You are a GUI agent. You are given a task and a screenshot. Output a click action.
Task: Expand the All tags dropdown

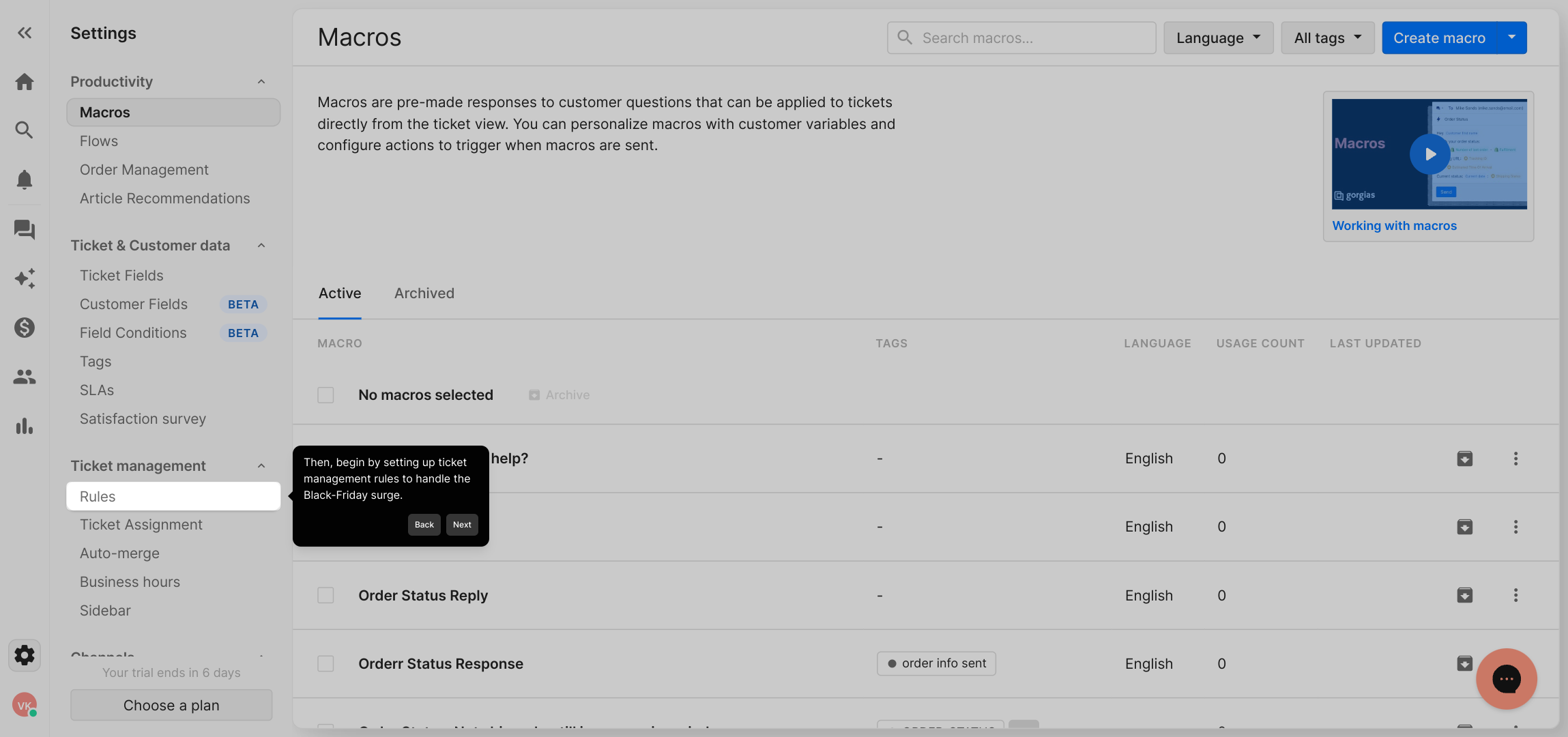[1327, 38]
